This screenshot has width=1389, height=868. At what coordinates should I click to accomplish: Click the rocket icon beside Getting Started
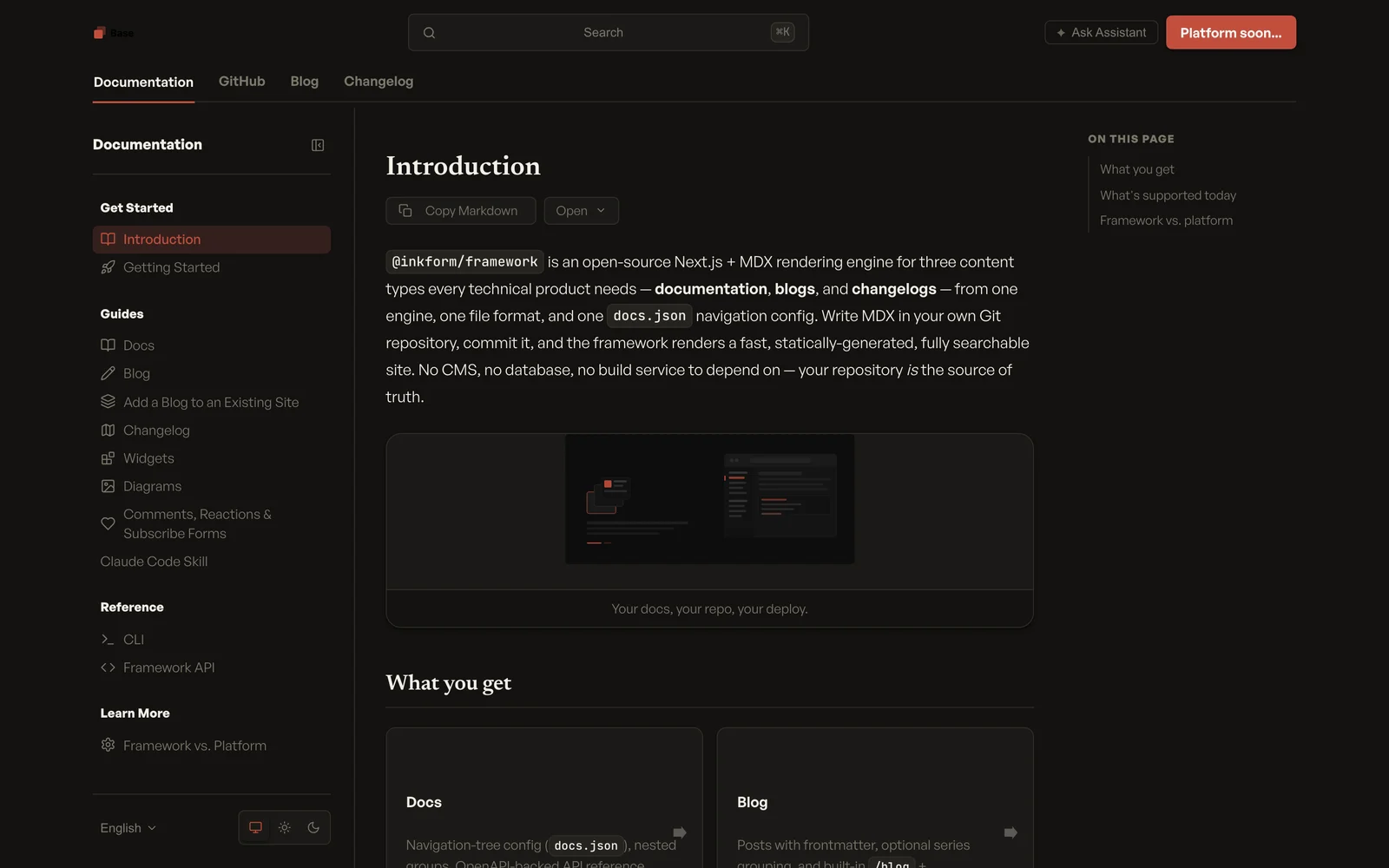coord(108,267)
